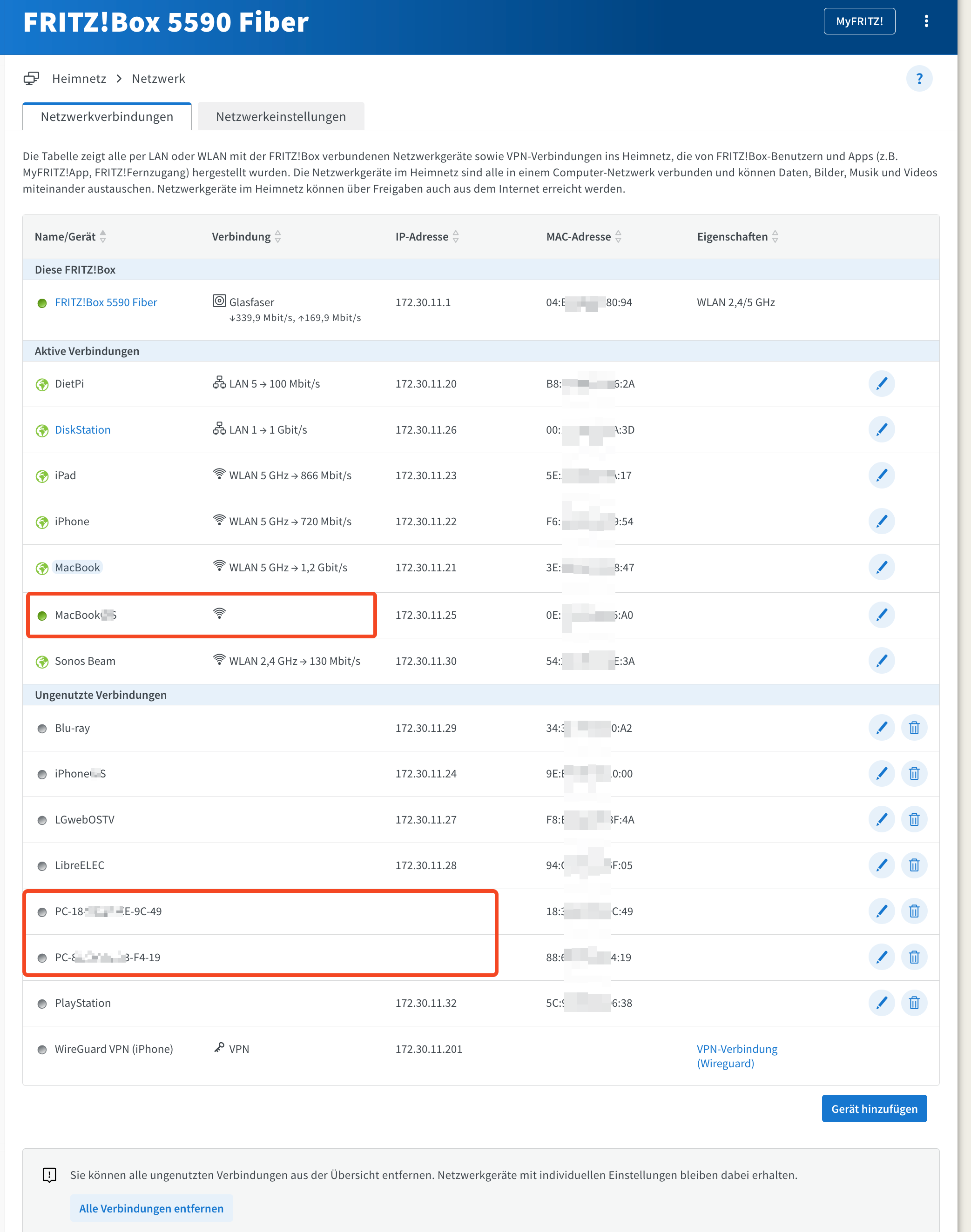The height and width of the screenshot is (1232, 971).
Task: Open the FRITZ!Box 5590 Fiber link
Action: point(106,302)
